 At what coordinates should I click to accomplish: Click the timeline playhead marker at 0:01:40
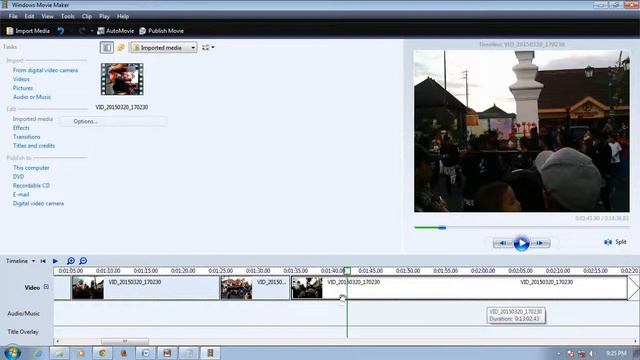[347, 271]
